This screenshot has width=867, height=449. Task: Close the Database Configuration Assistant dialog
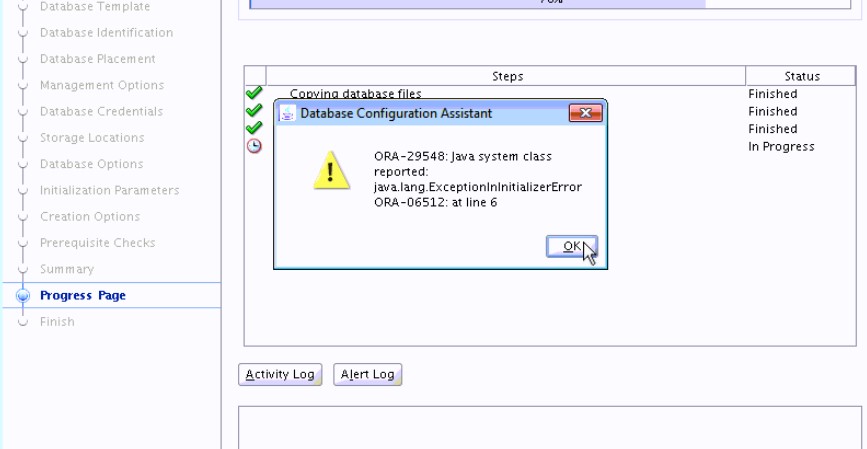(x=586, y=113)
